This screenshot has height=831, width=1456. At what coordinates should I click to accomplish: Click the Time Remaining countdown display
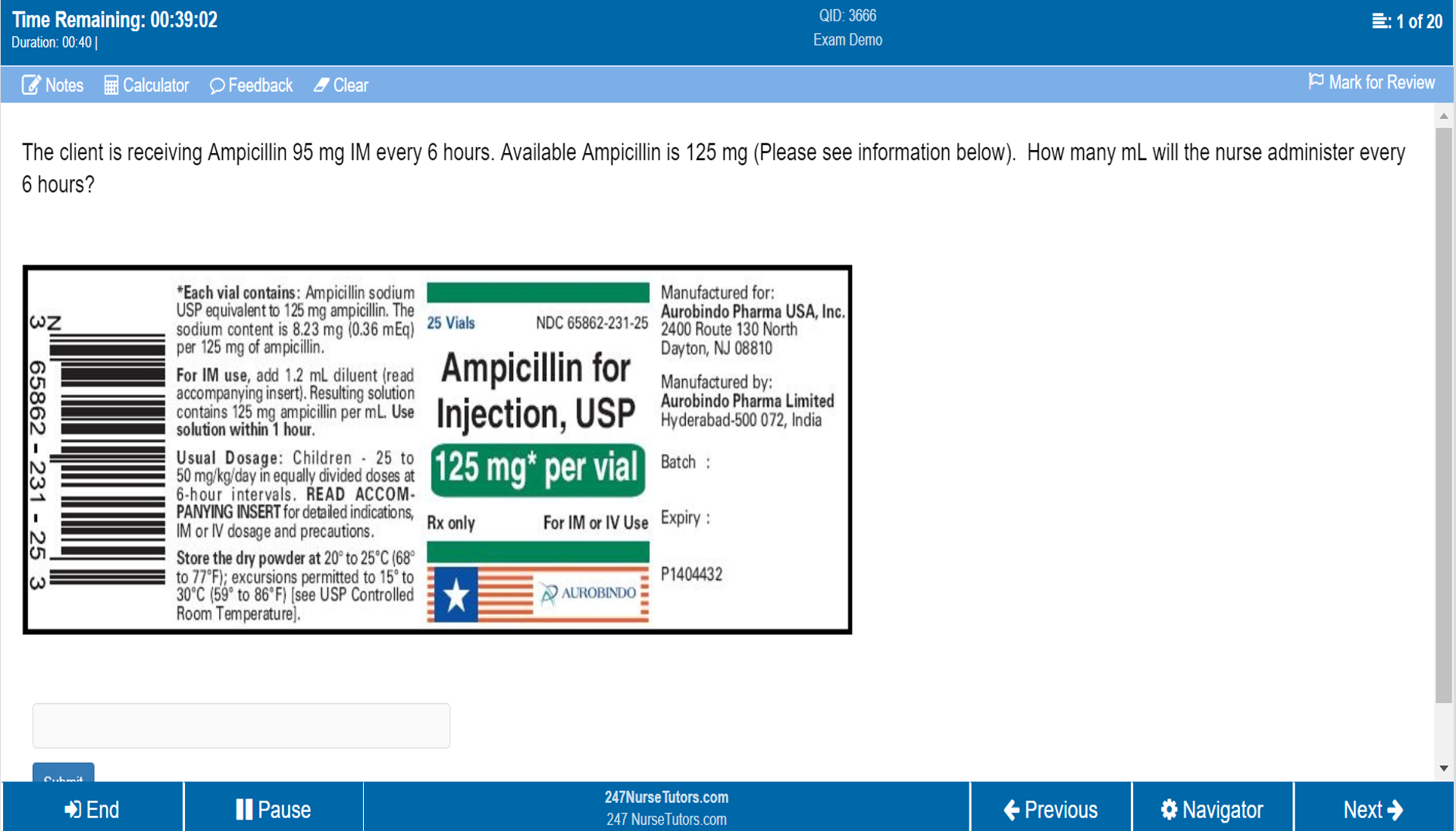[x=115, y=20]
